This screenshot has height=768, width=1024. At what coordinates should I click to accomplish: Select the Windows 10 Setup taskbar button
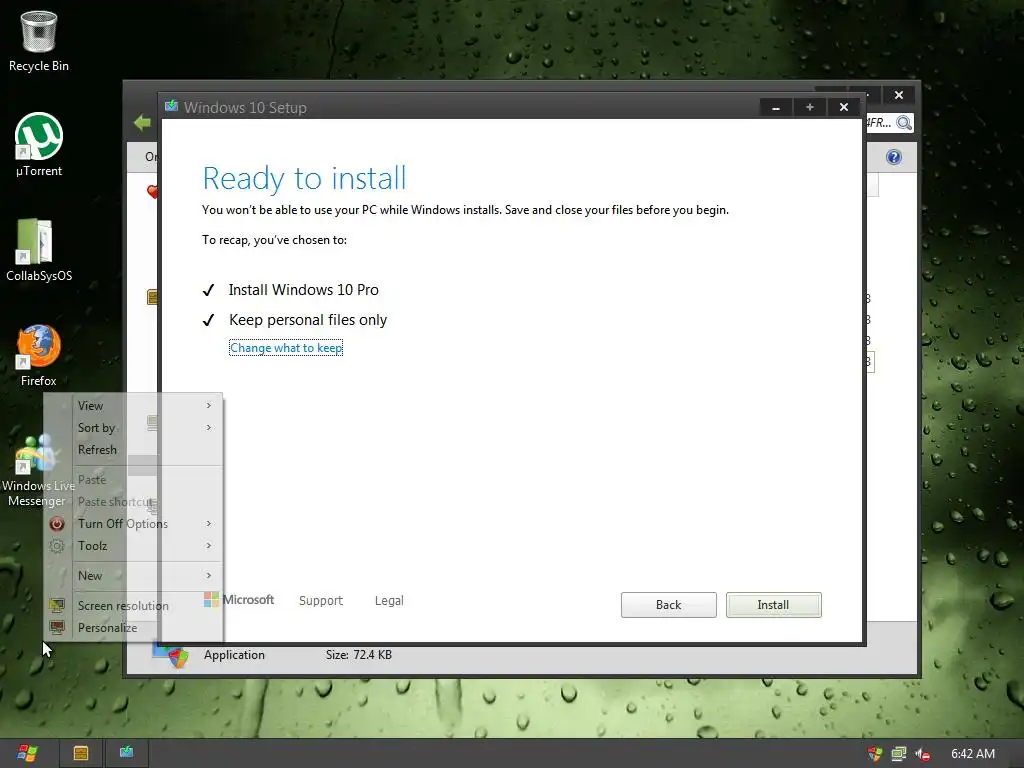pos(126,753)
